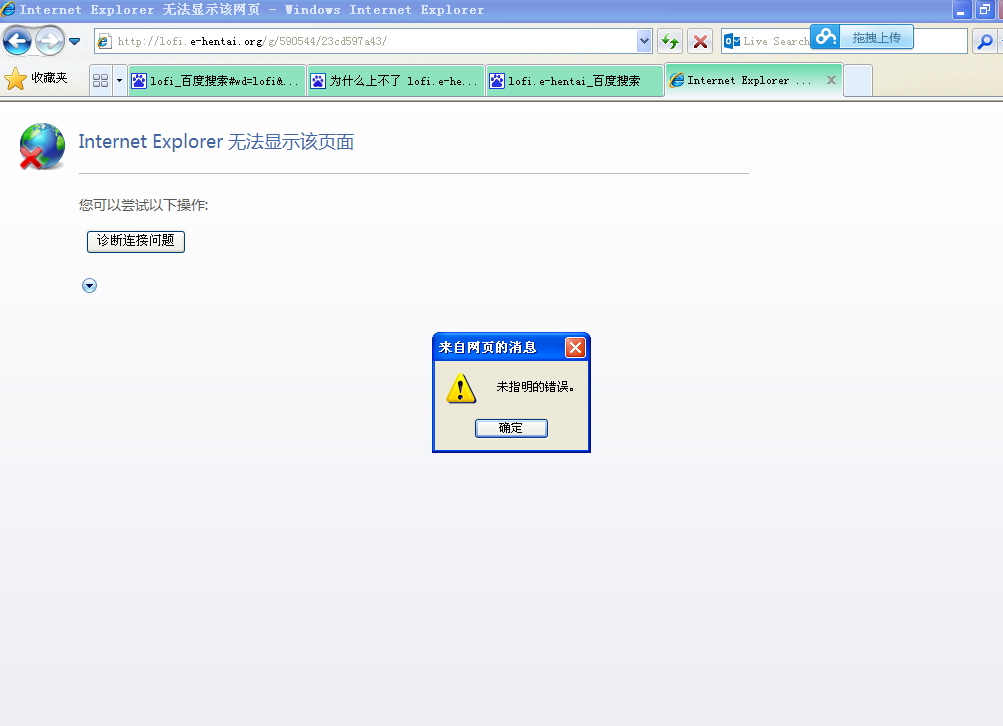This screenshot has height=726, width=1003.
Task: Click the yellow warning icon in dialog
Action: [x=461, y=388]
